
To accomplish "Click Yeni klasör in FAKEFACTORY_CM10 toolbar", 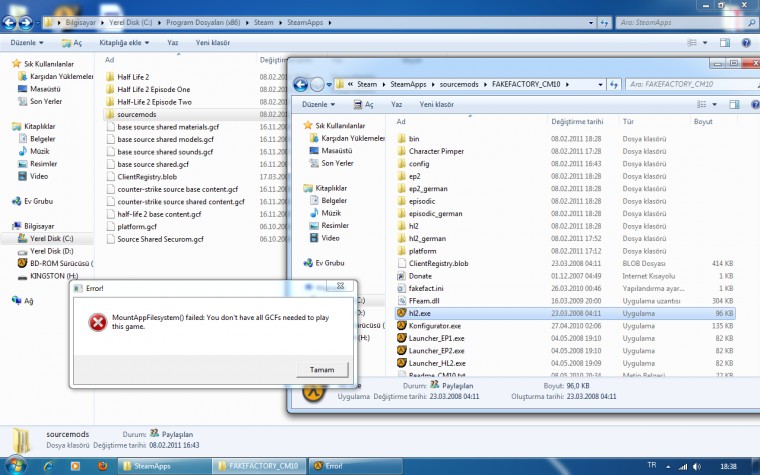I will (436, 104).
